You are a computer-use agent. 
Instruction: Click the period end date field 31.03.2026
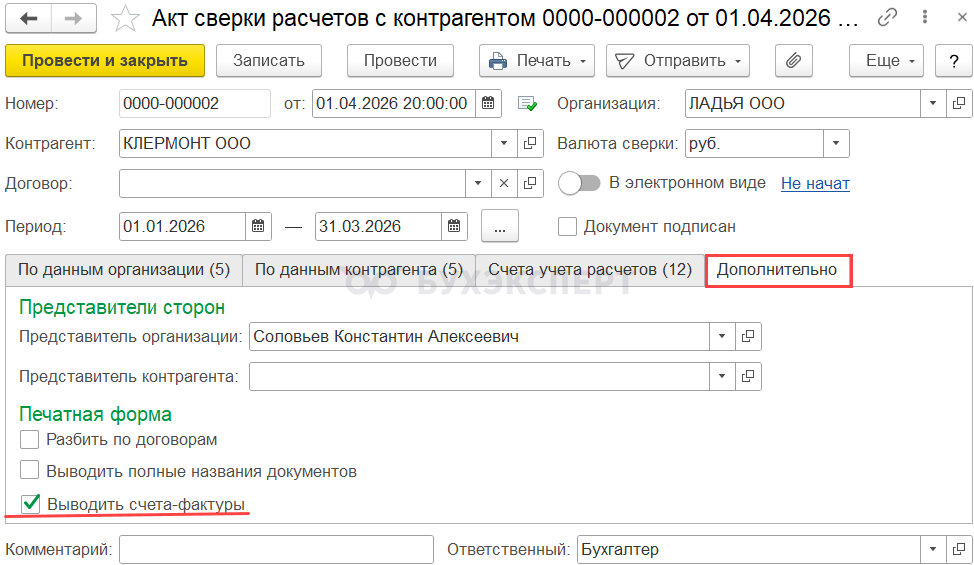point(378,227)
